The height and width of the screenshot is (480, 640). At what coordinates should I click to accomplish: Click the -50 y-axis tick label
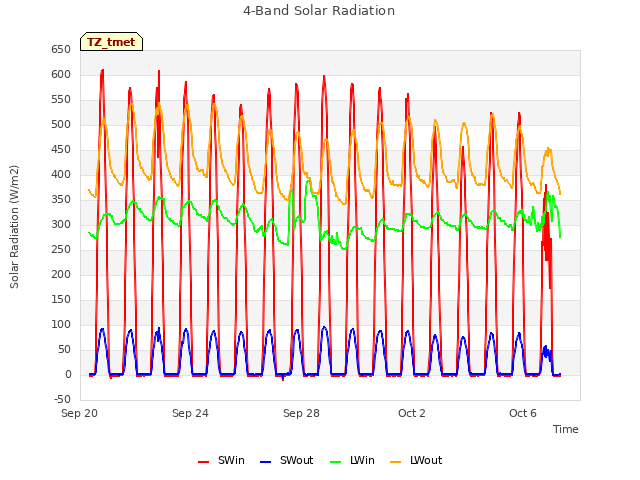click(62, 399)
